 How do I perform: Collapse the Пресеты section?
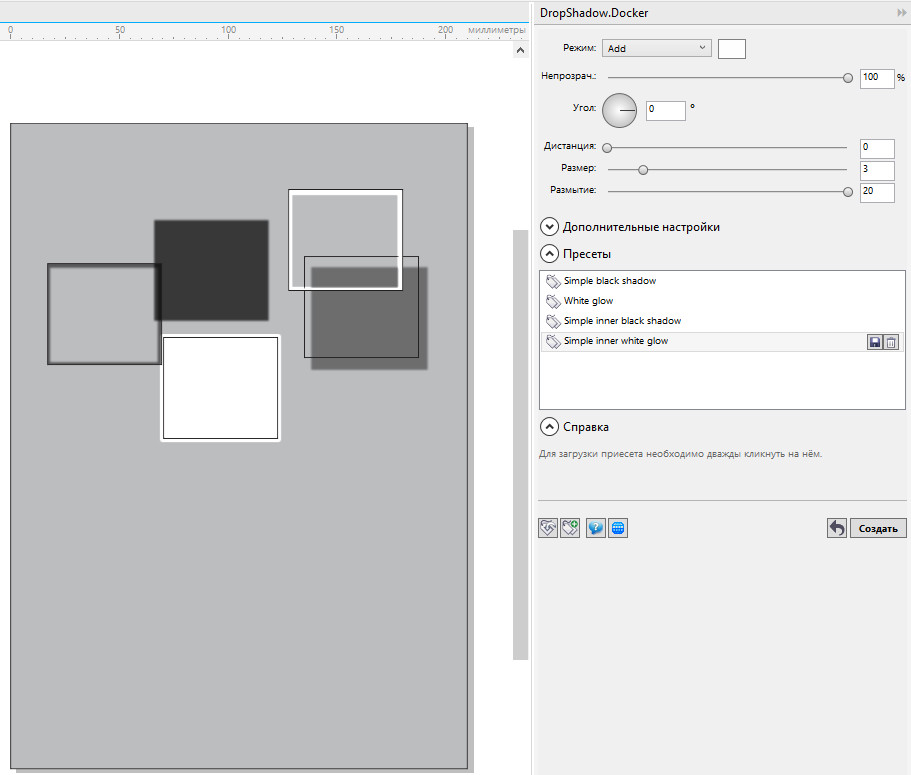coord(549,254)
